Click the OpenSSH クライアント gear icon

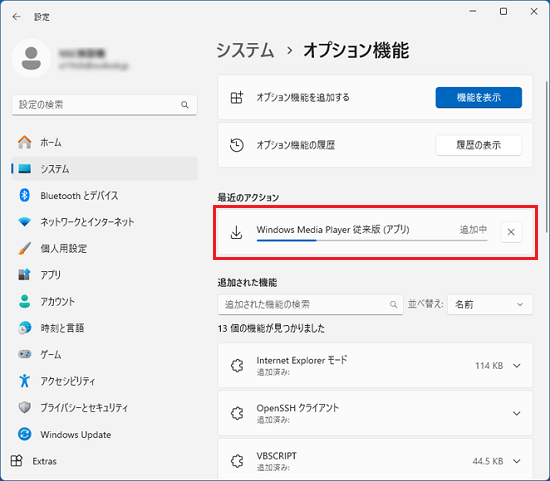click(x=237, y=413)
